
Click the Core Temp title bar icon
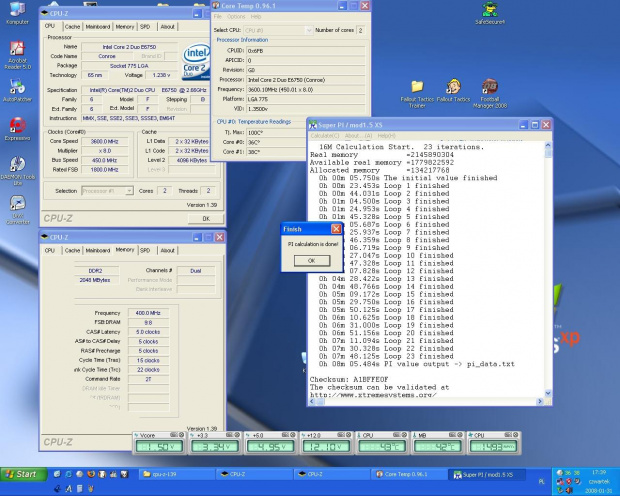click(x=216, y=6)
